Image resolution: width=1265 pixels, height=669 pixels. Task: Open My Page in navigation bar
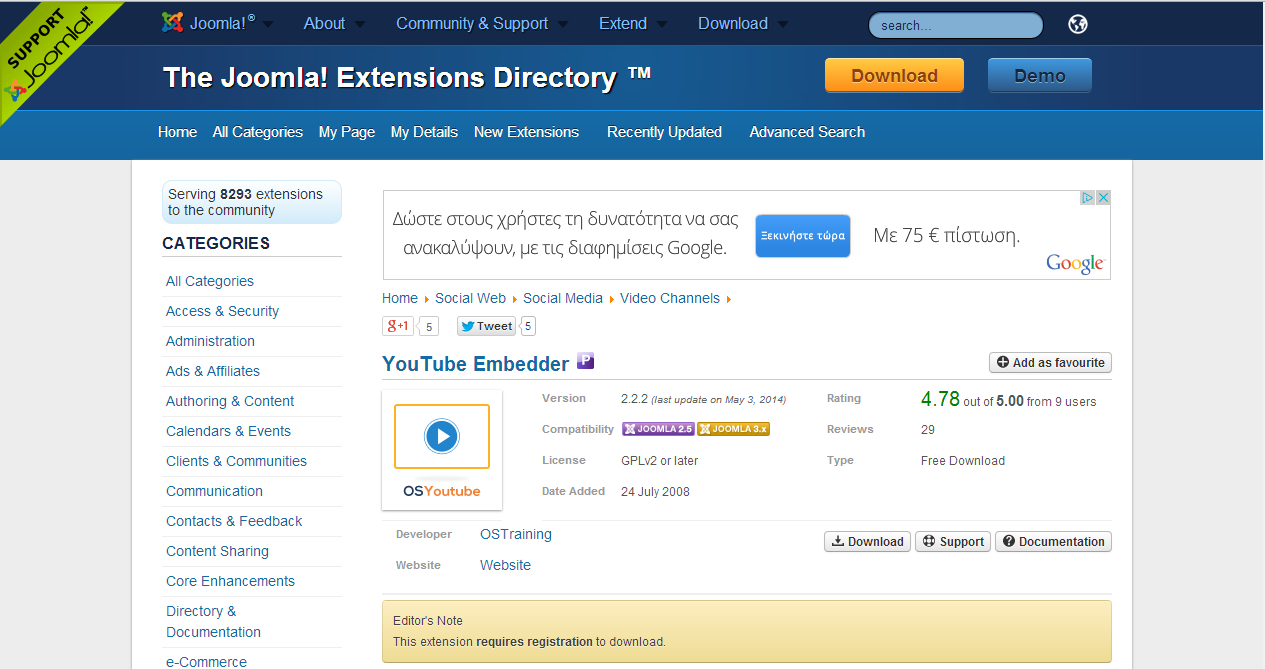click(347, 132)
